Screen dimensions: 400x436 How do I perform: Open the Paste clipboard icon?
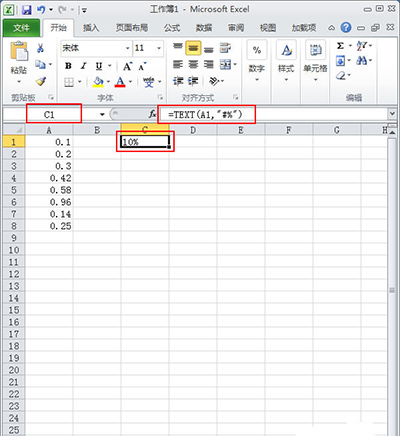tap(19, 51)
